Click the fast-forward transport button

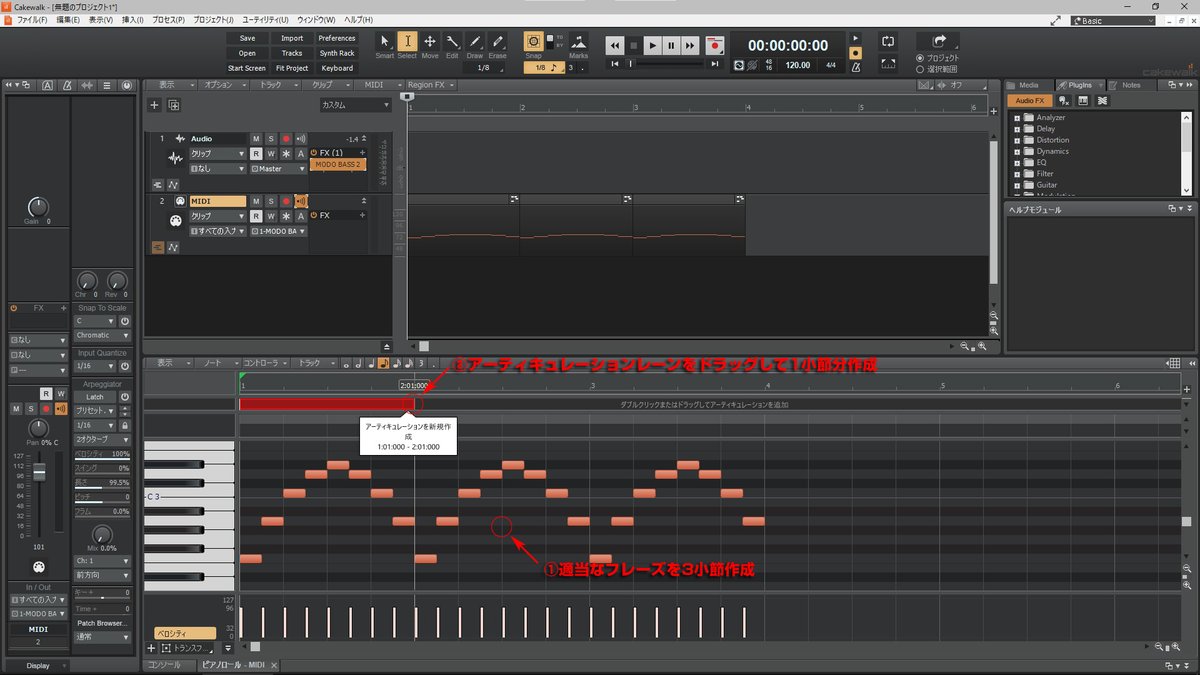click(690, 45)
